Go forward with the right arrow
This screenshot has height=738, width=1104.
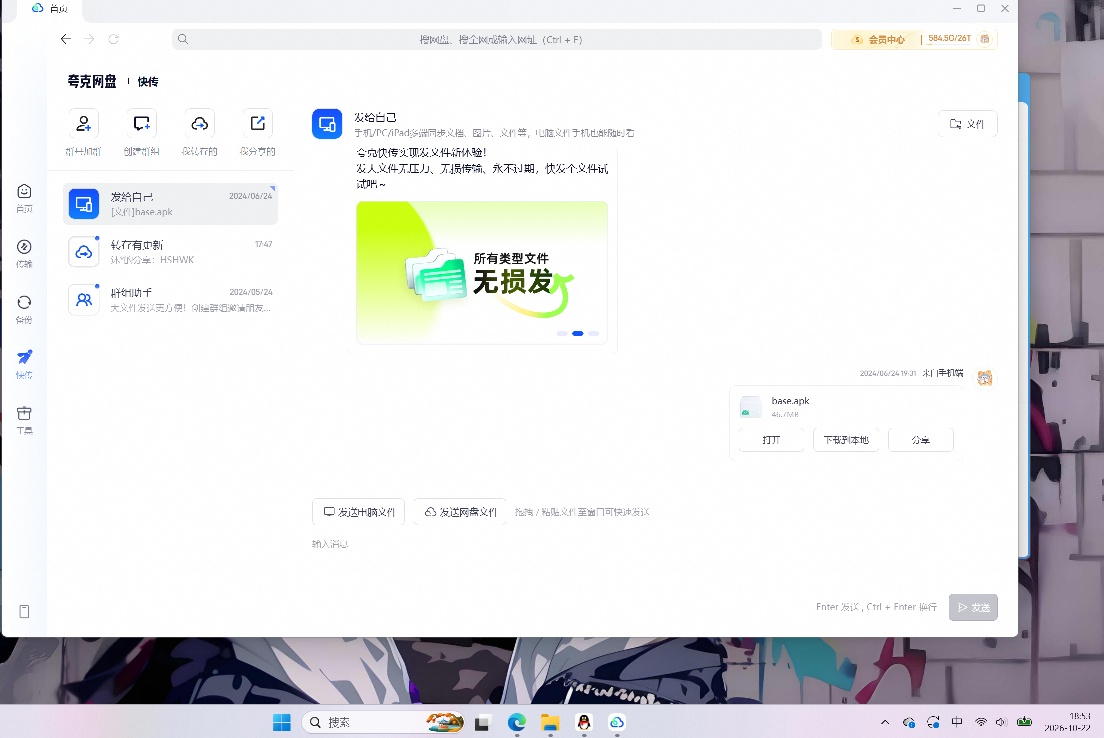(x=89, y=39)
